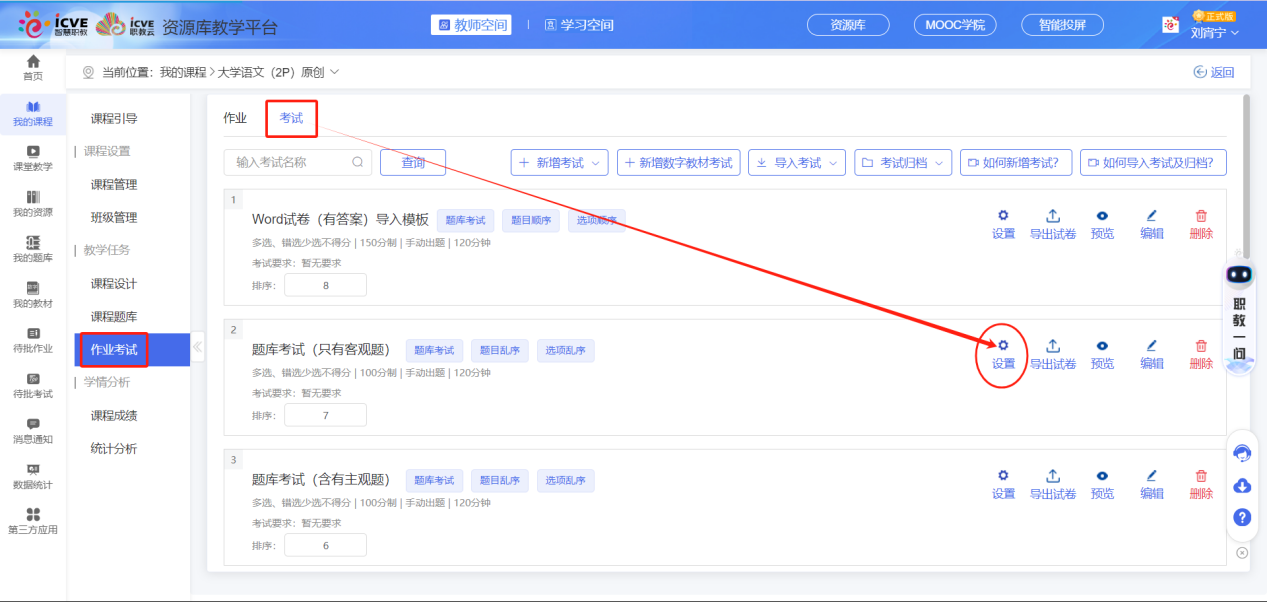
Task: Open settings for 题库考试（只有客观题）
Action: pyautogui.click(x=1003, y=353)
